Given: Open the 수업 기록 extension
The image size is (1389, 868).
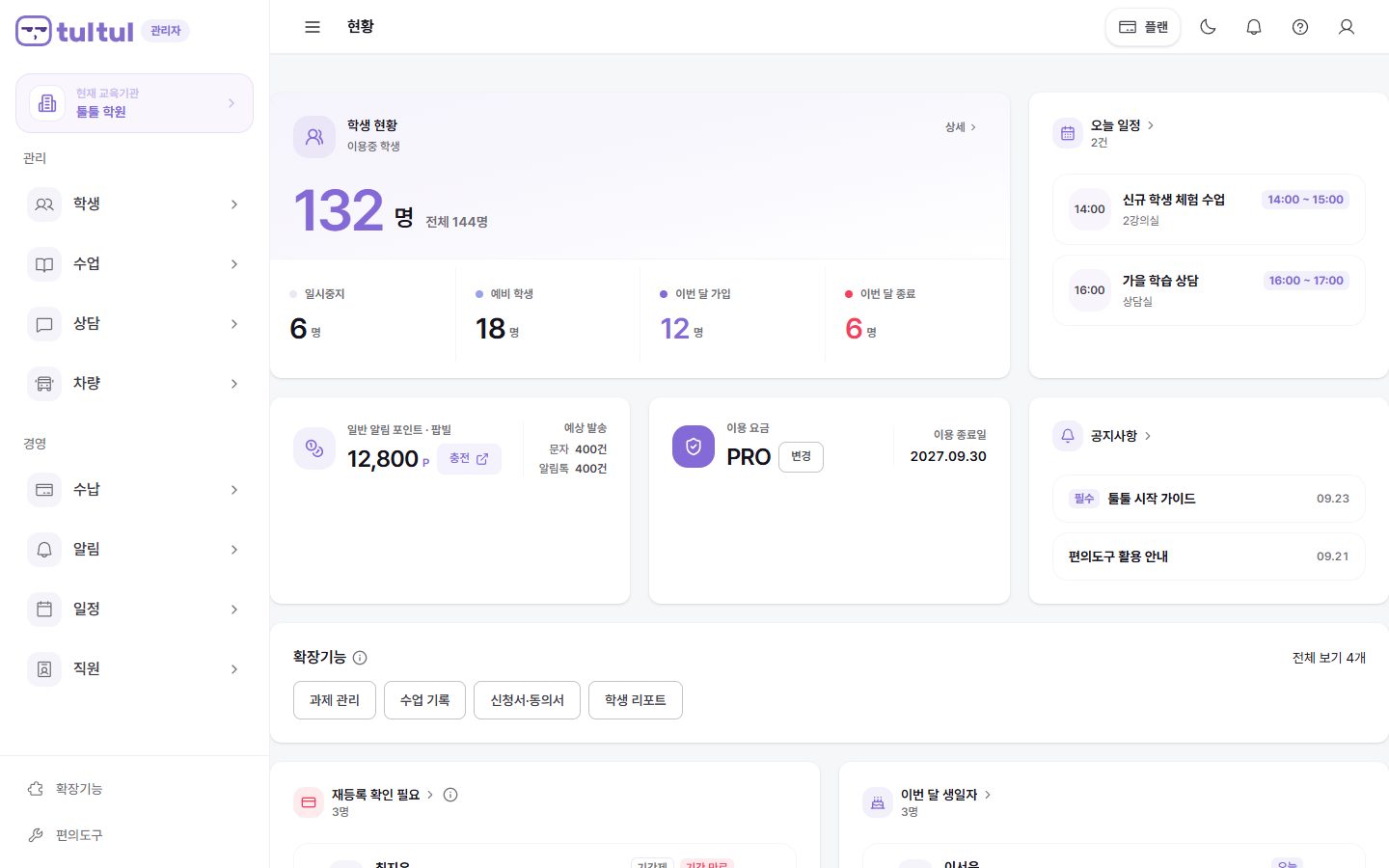Looking at the screenshot, I should pos(424,700).
